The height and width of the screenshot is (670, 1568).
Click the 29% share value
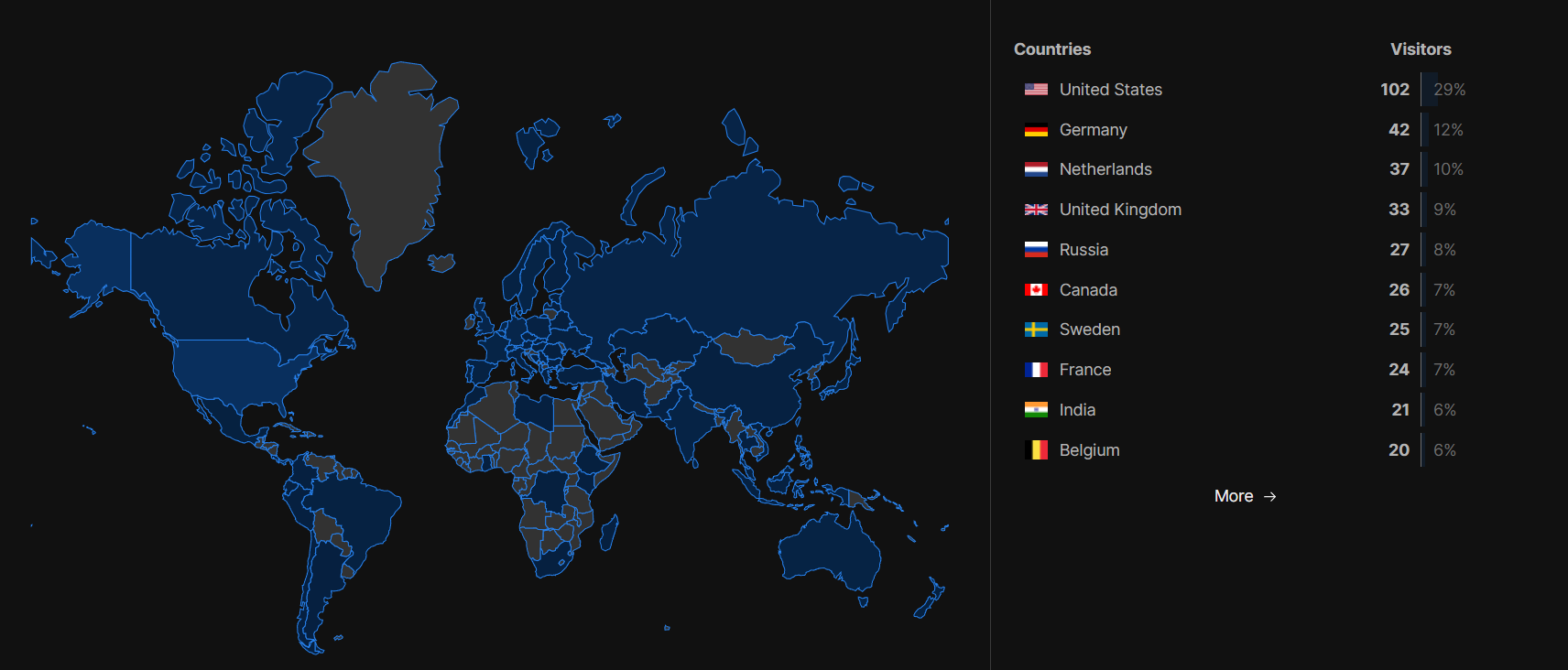click(x=1450, y=90)
